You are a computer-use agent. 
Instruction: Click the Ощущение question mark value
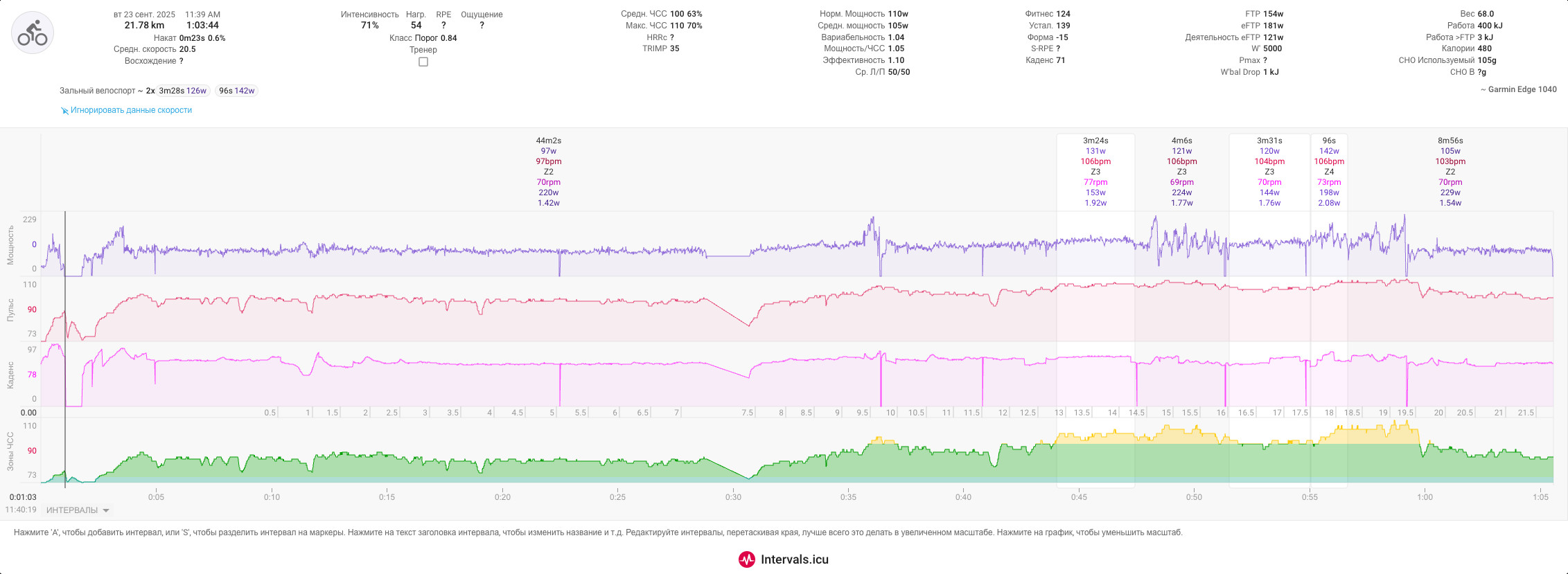(x=482, y=26)
